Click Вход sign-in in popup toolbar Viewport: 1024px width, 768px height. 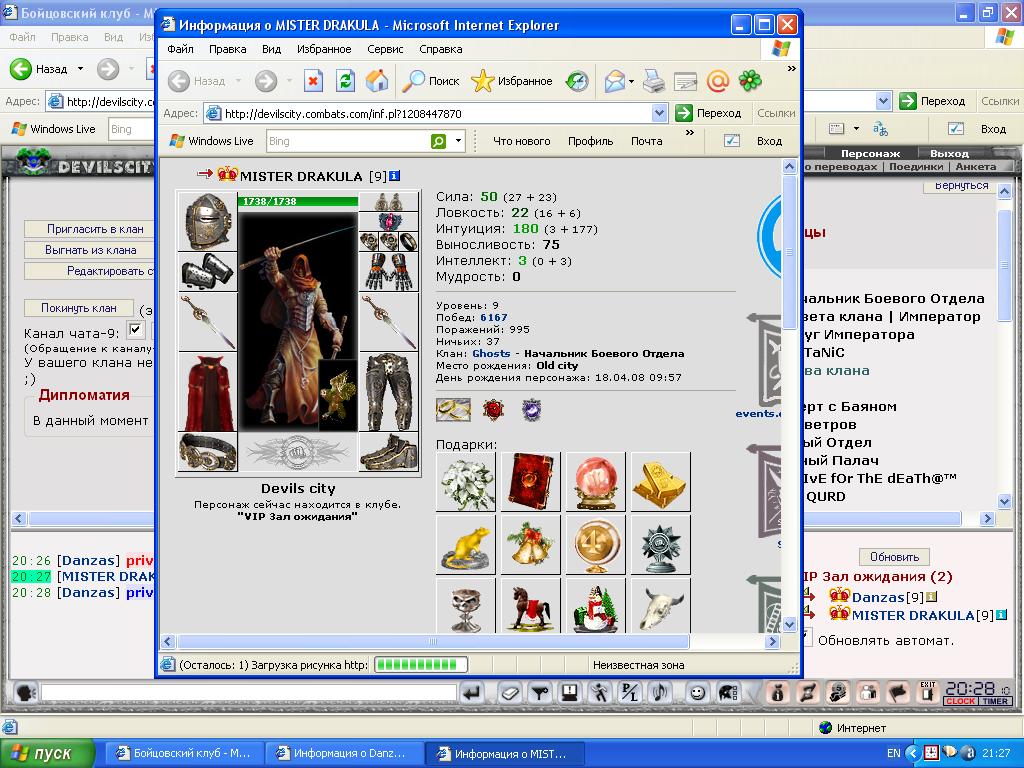pos(769,141)
